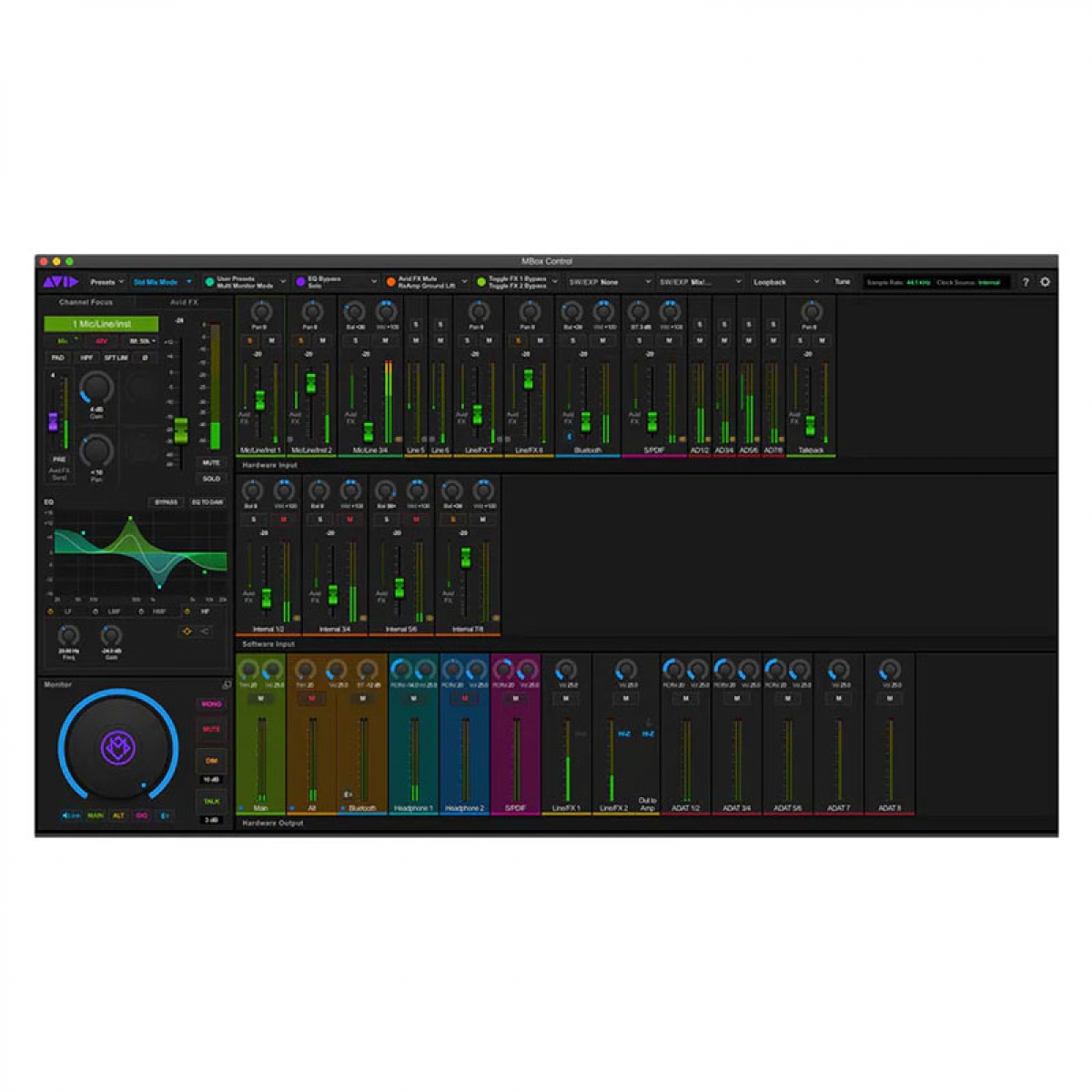Viewport: 1092px width, 1092px height.
Task: Expand the User Presets assignment dropdown
Action: pyautogui.click(x=283, y=282)
